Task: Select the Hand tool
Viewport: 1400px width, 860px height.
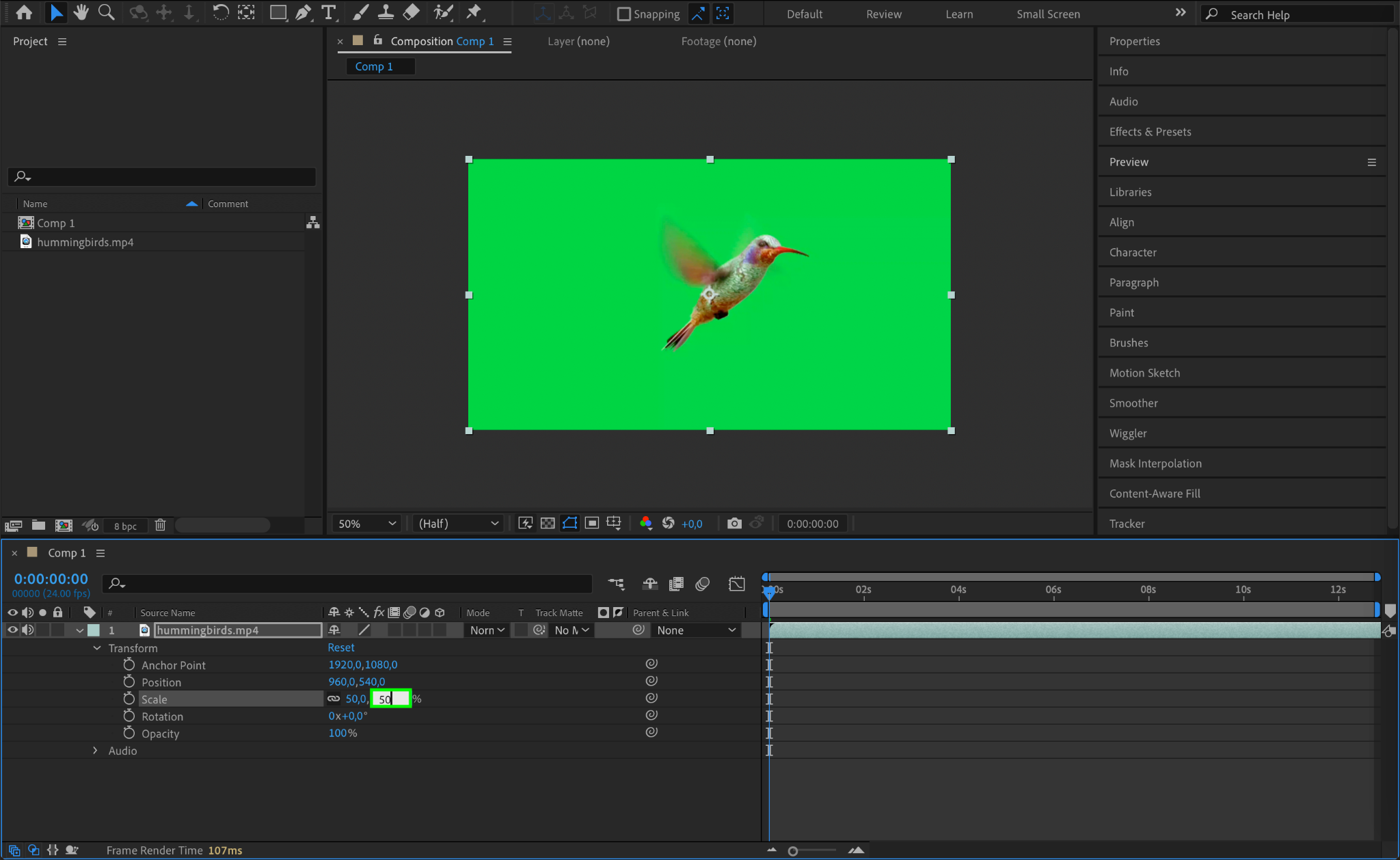Action: tap(81, 12)
